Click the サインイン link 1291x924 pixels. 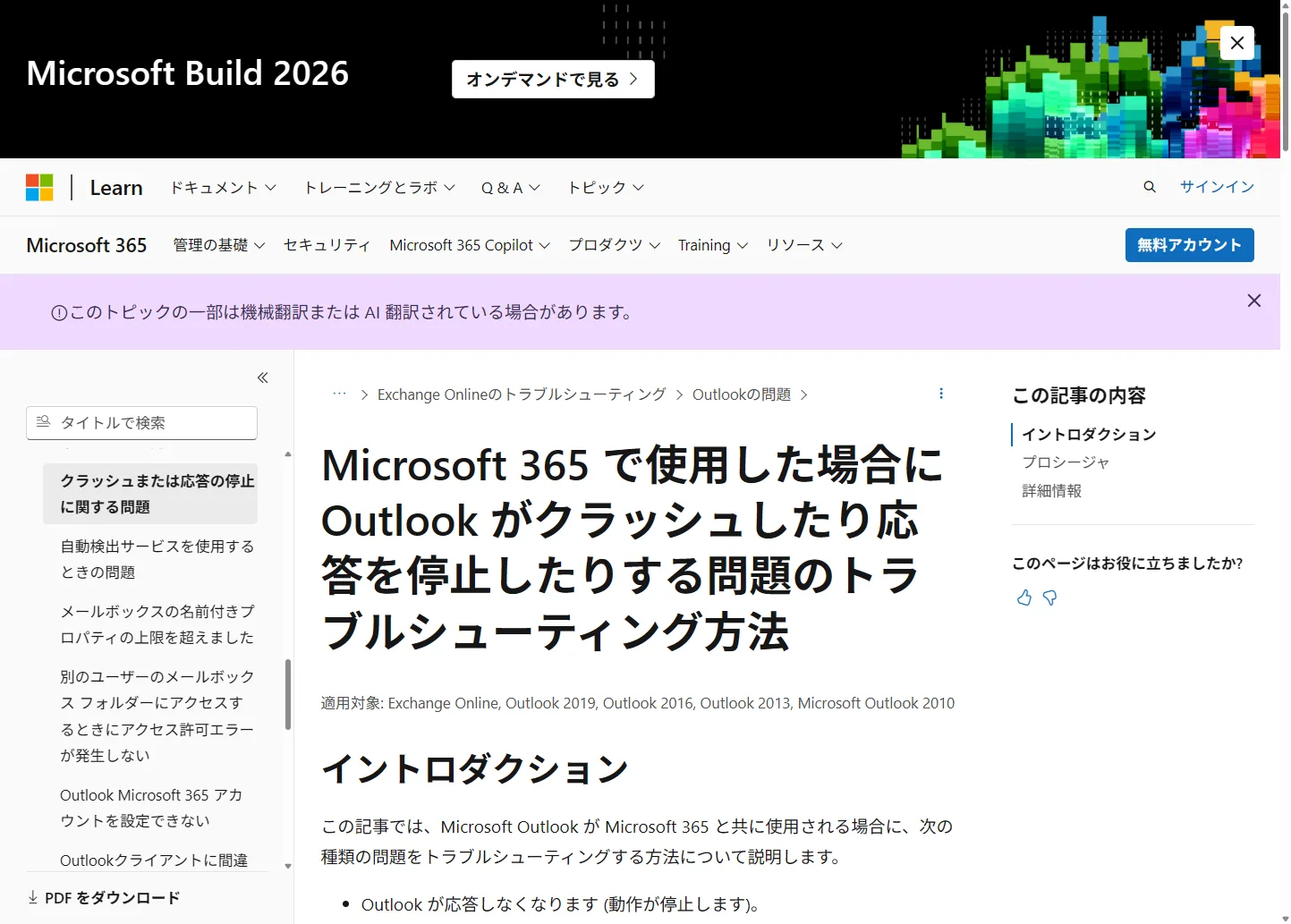click(x=1217, y=187)
